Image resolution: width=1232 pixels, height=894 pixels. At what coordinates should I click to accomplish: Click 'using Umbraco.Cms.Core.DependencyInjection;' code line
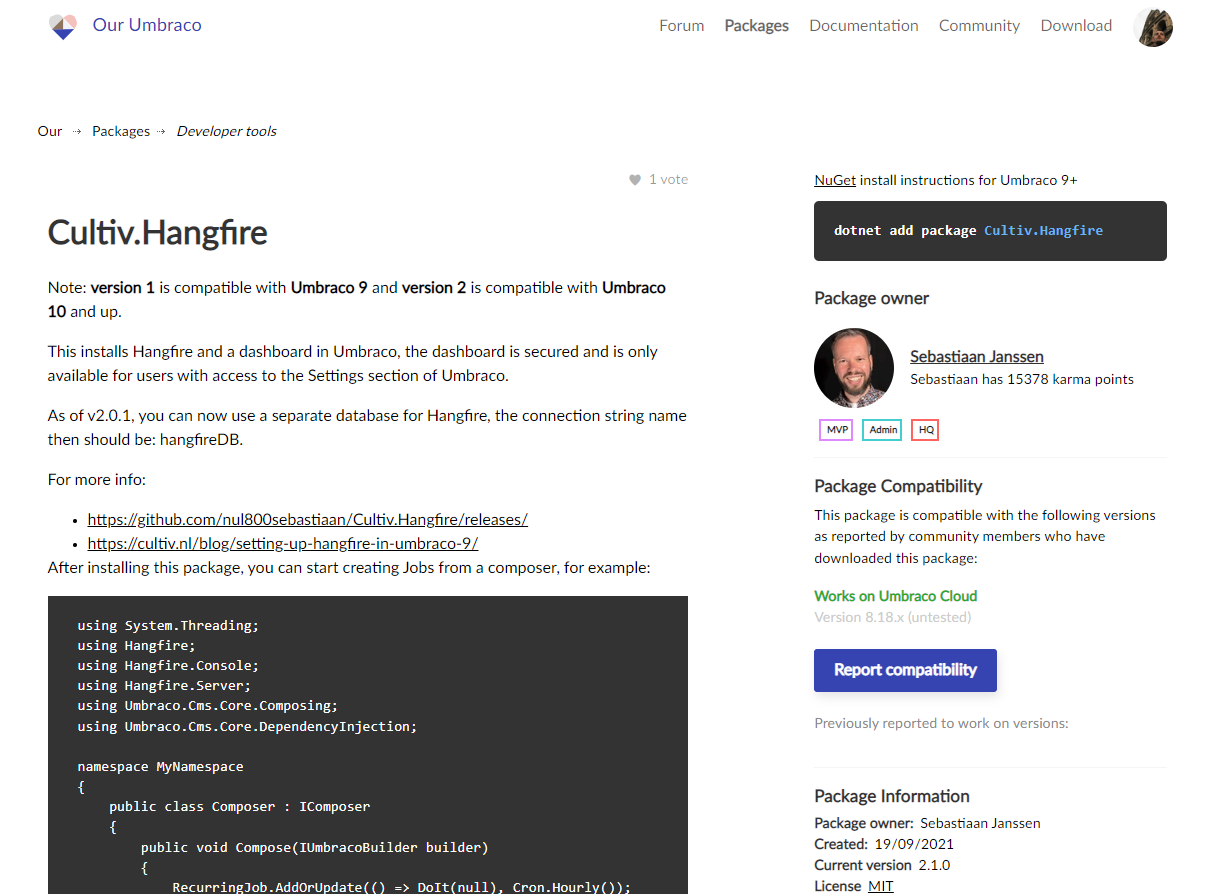point(247,726)
